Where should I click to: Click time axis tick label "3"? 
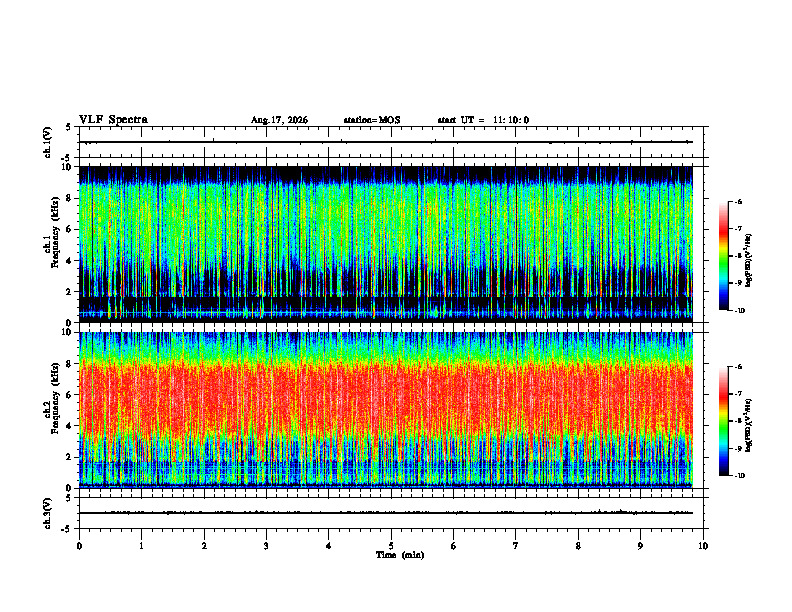click(266, 546)
